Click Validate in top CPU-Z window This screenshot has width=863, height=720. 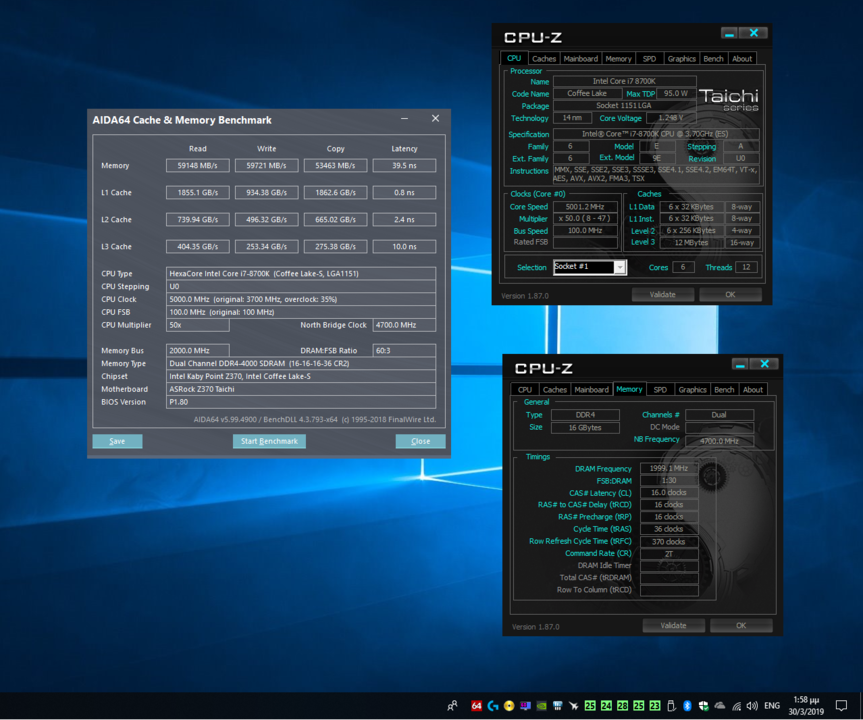pos(663,294)
